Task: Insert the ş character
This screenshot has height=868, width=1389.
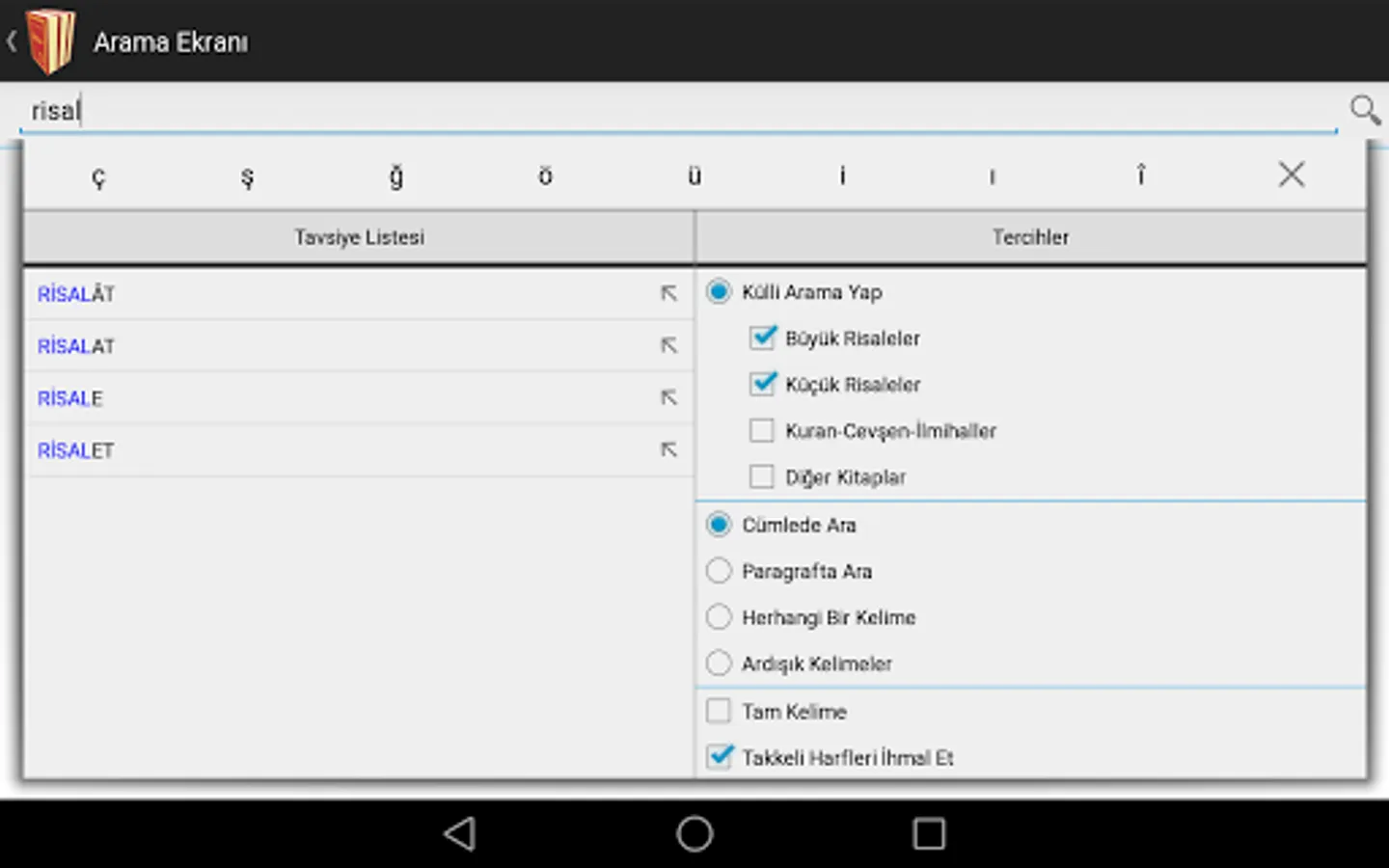Action: click(247, 176)
